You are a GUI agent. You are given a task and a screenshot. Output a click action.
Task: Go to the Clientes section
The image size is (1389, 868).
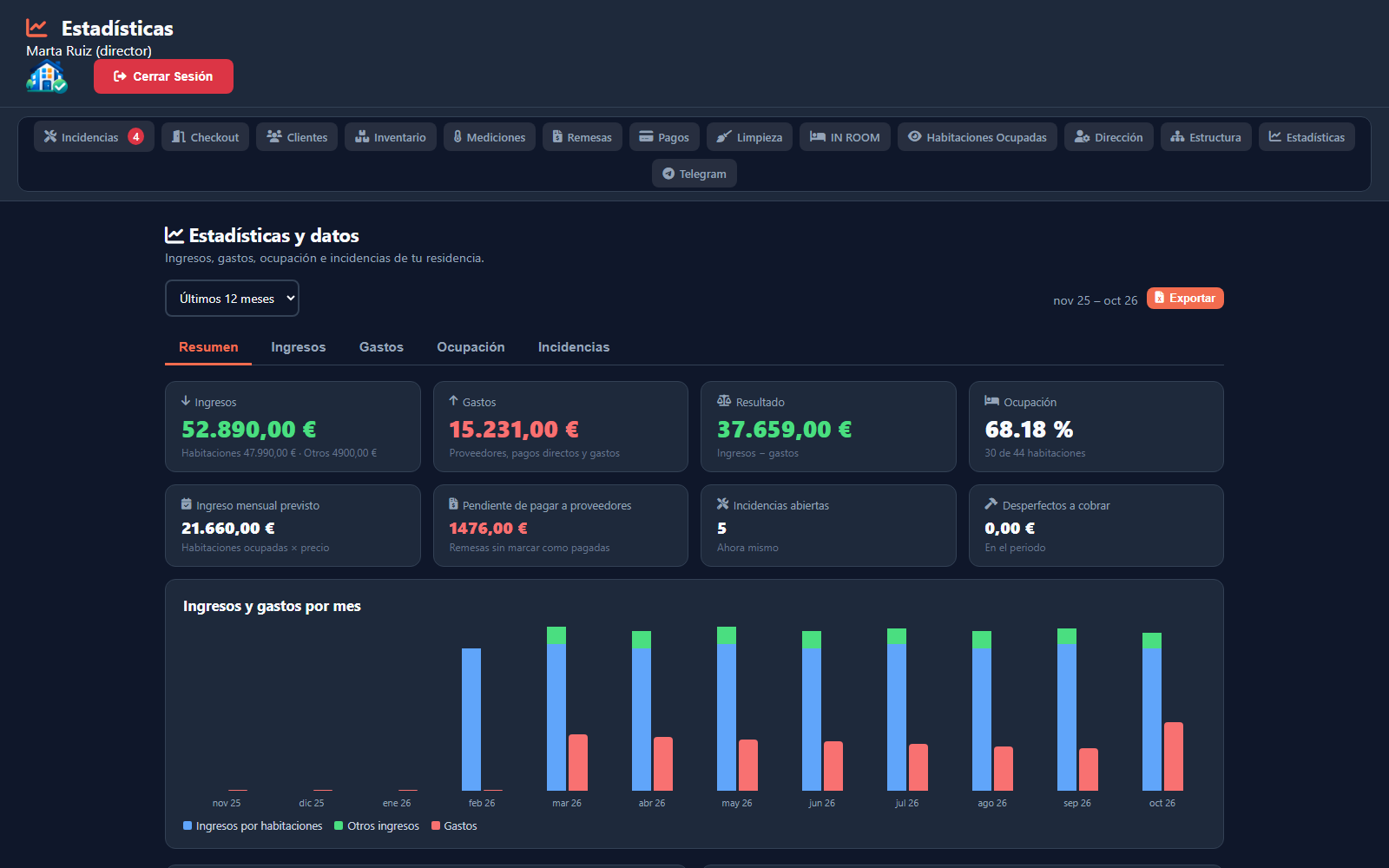(x=297, y=137)
